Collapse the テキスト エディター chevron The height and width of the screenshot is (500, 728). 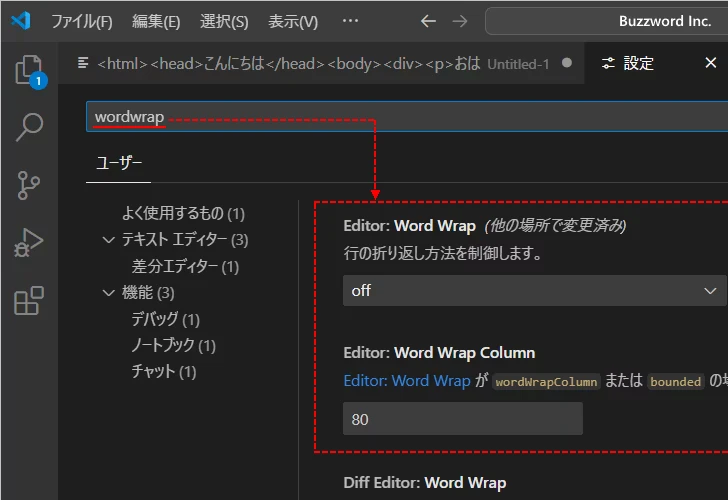[x=108, y=240]
